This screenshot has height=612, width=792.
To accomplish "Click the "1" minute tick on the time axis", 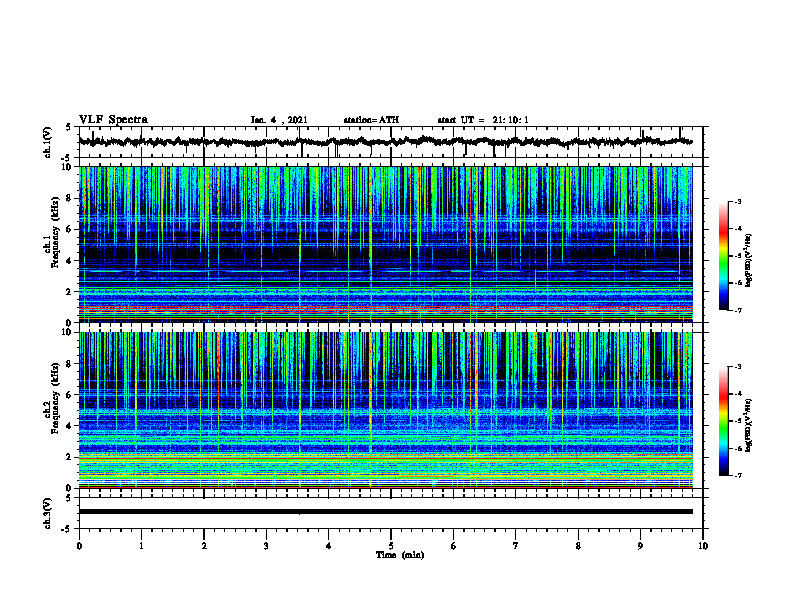I will (141, 546).
